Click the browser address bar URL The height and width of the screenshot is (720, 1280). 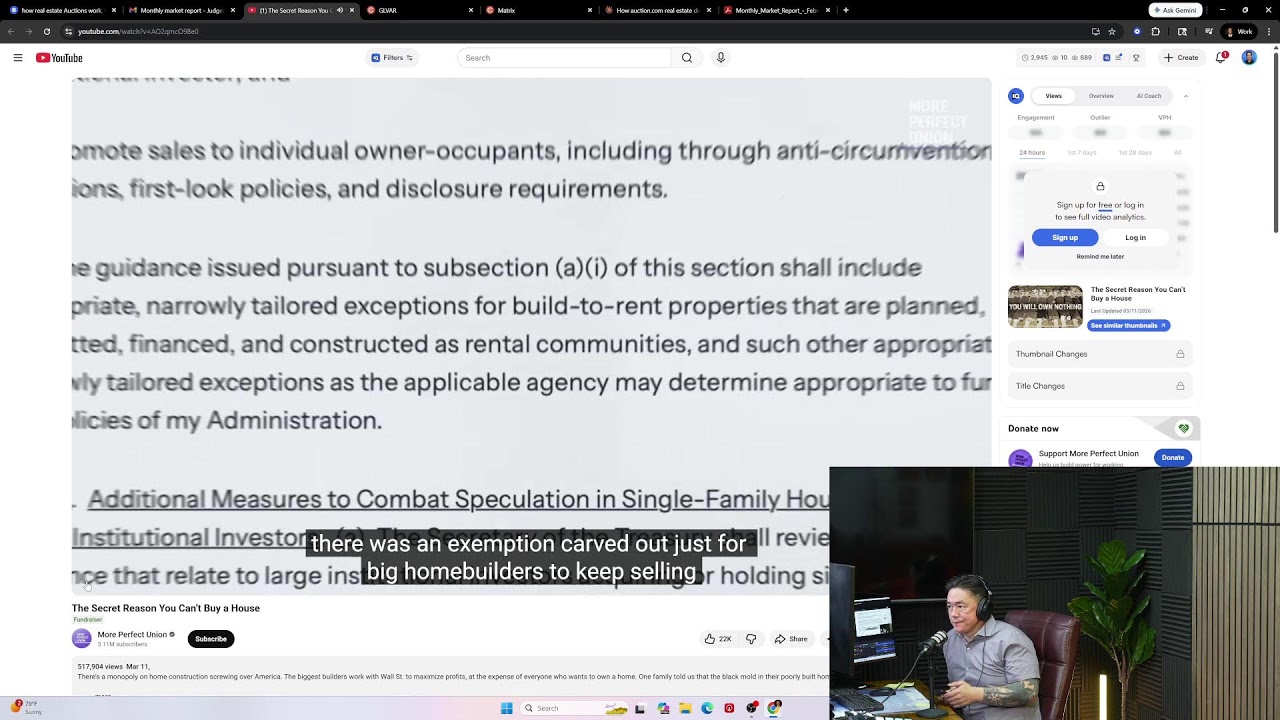pos(138,31)
